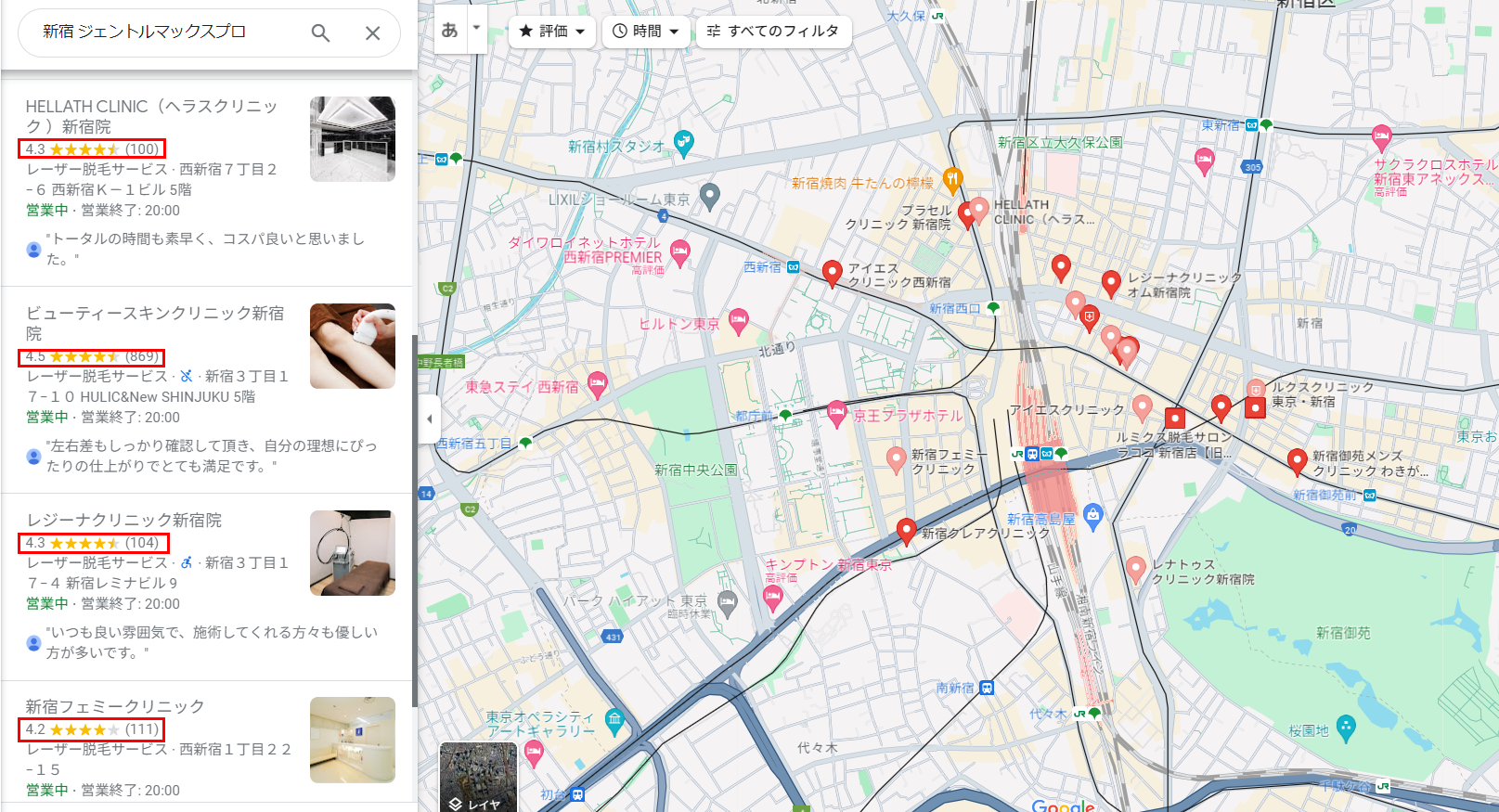
Task: Collapse the side panel with the arrow tab
Action: coord(428,419)
